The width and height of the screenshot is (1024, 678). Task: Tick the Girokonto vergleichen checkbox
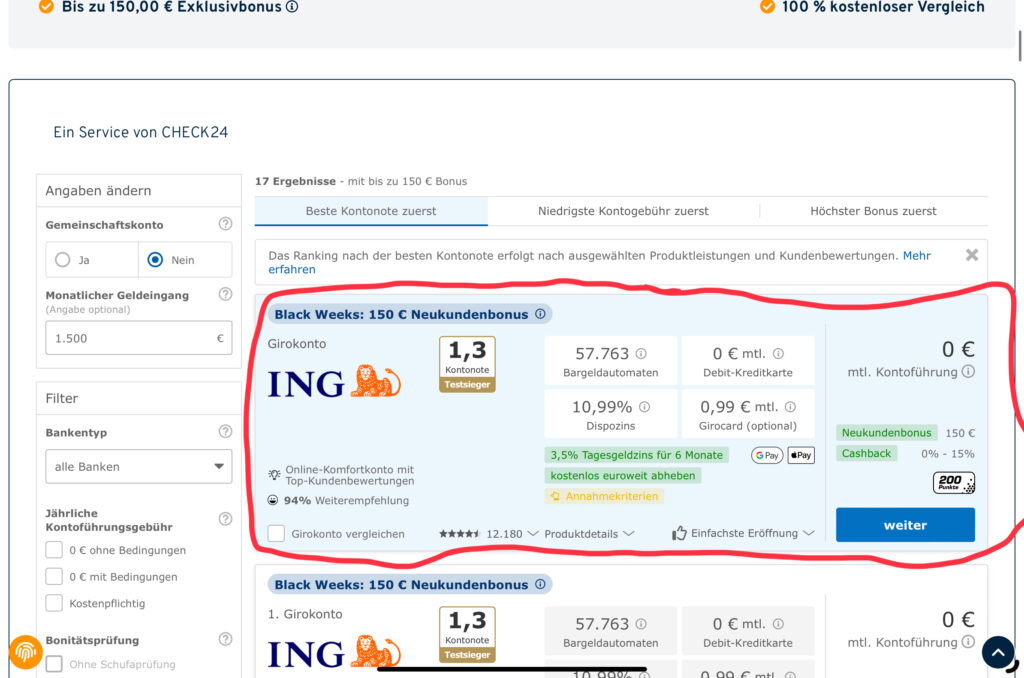(276, 534)
